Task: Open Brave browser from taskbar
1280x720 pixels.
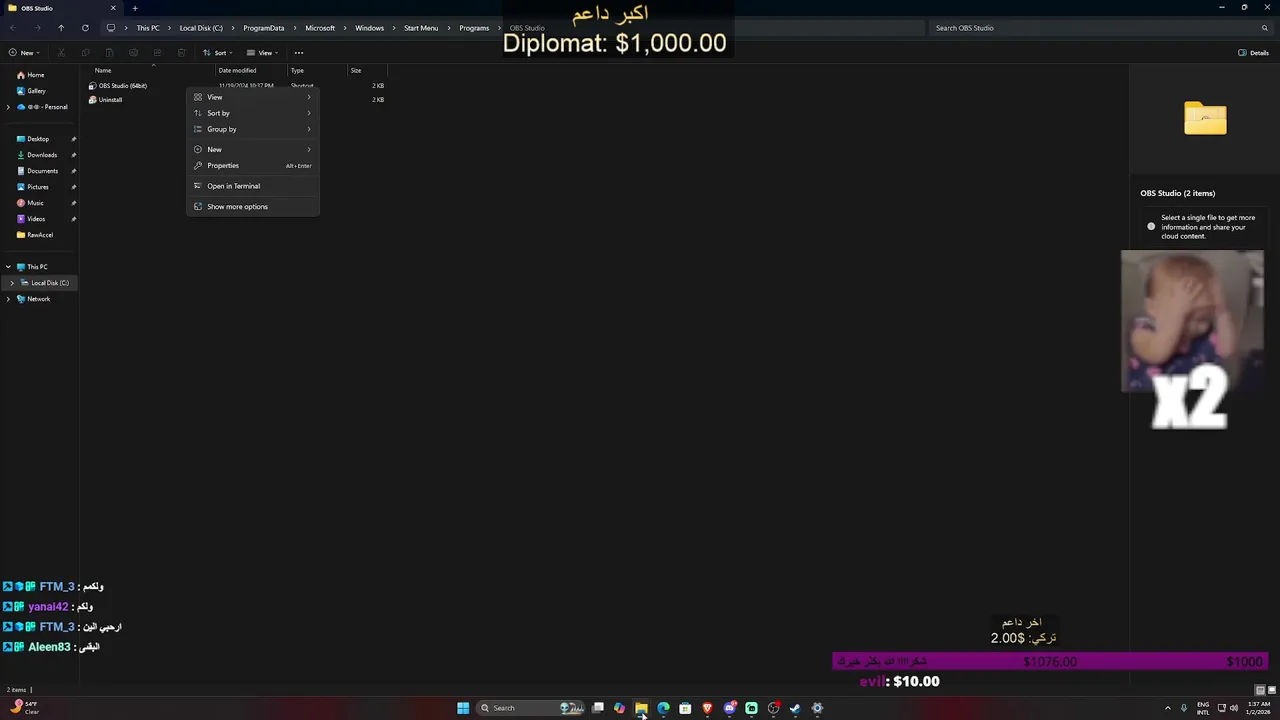Action: point(707,708)
